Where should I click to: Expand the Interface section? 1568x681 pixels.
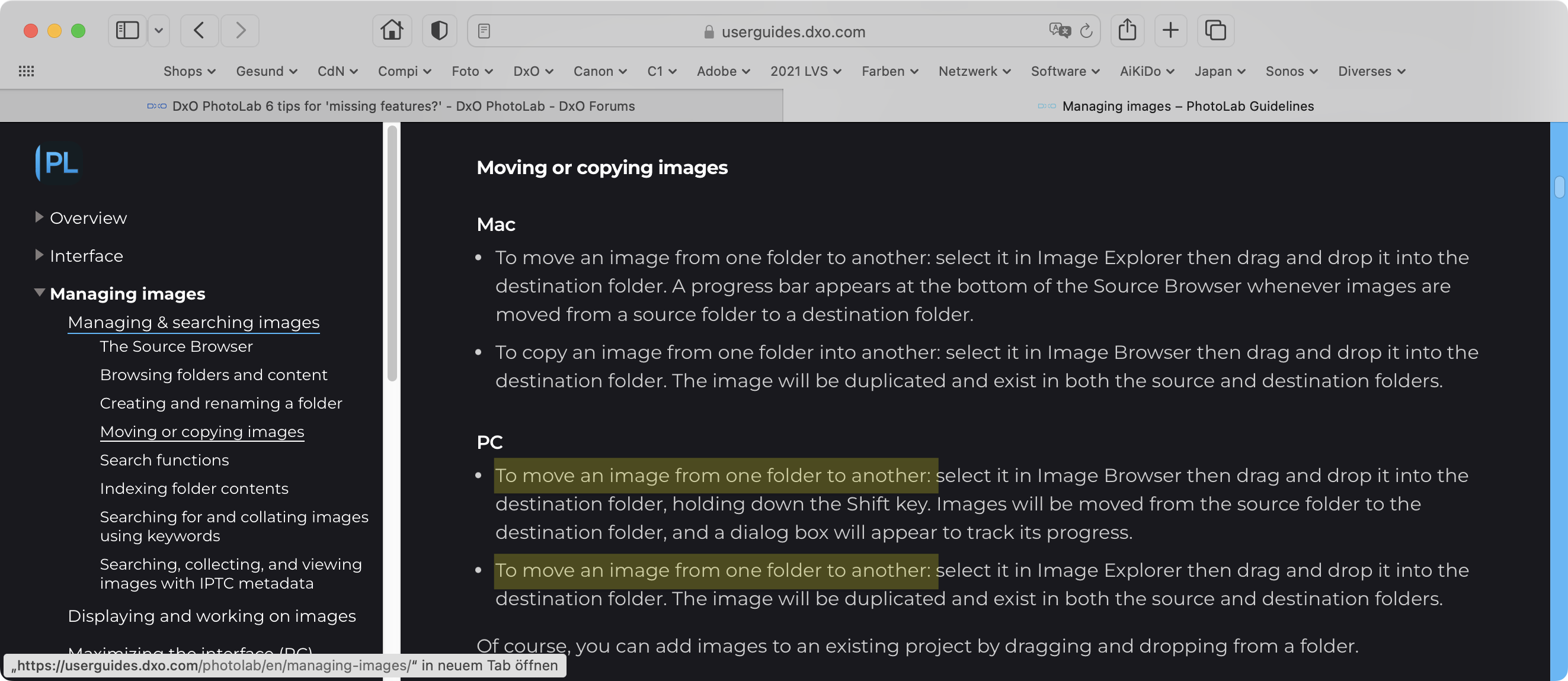[x=39, y=255]
